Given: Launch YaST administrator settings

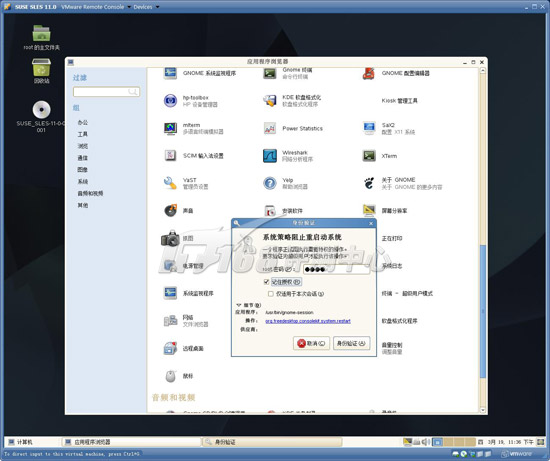Looking at the screenshot, I should pyautogui.click(x=170, y=183).
